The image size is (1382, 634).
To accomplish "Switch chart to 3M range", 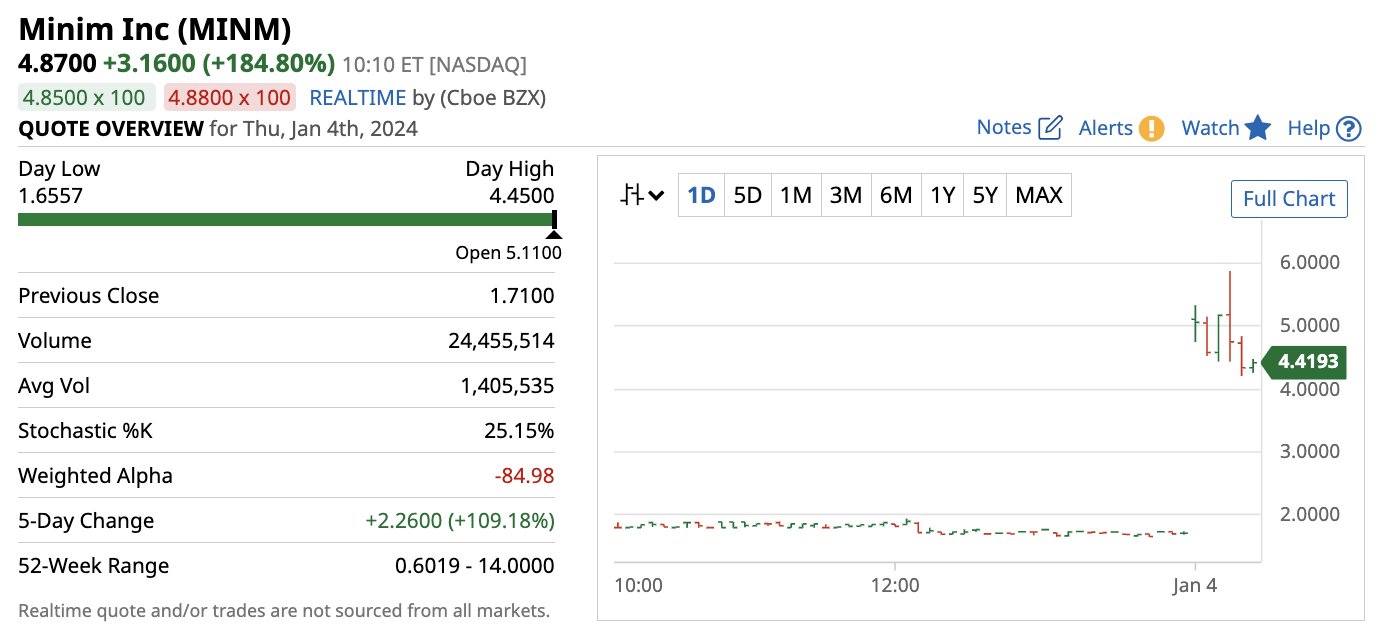I will (x=846, y=195).
